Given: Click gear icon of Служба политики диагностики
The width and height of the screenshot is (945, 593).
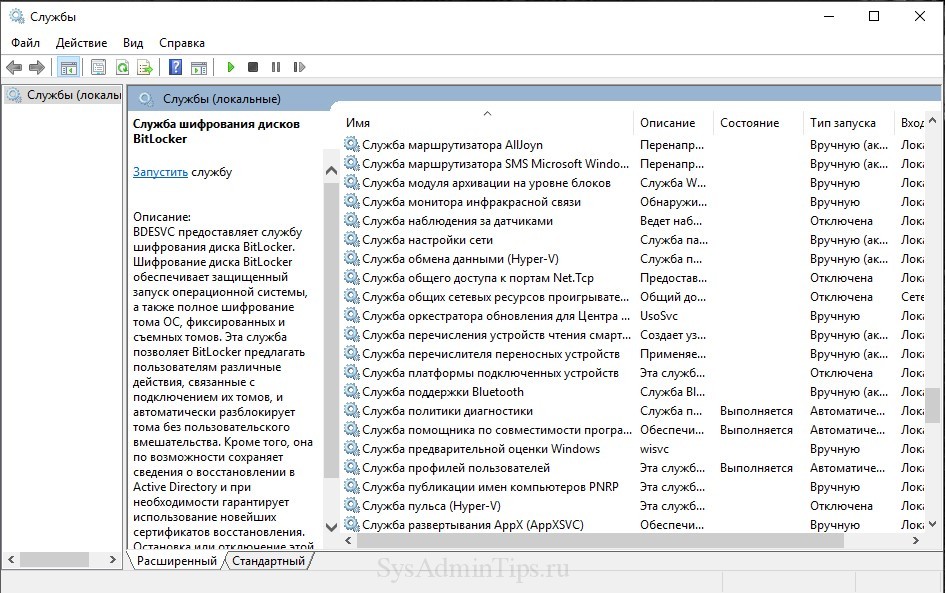Looking at the screenshot, I should [351, 410].
